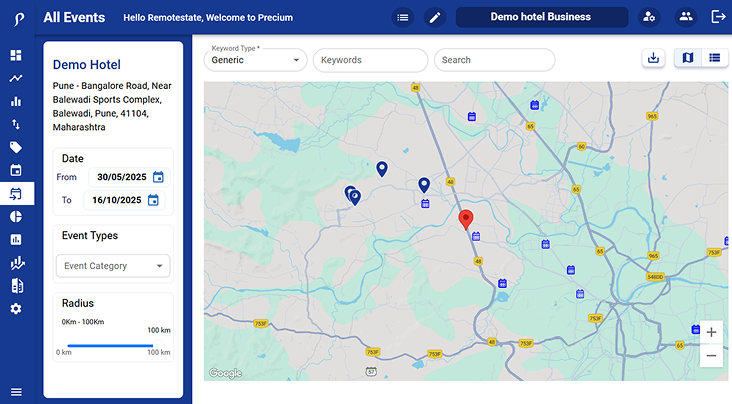Click the All Events page title
This screenshot has width=732, height=404.
pos(74,18)
